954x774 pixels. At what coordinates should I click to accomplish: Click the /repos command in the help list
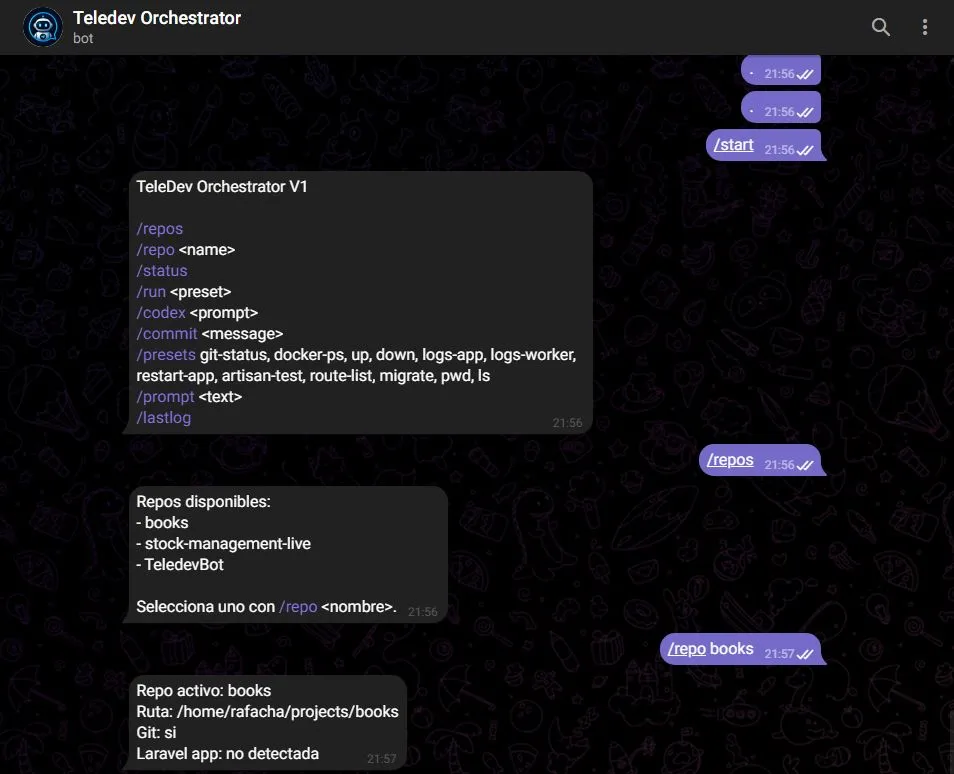pos(159,229)
